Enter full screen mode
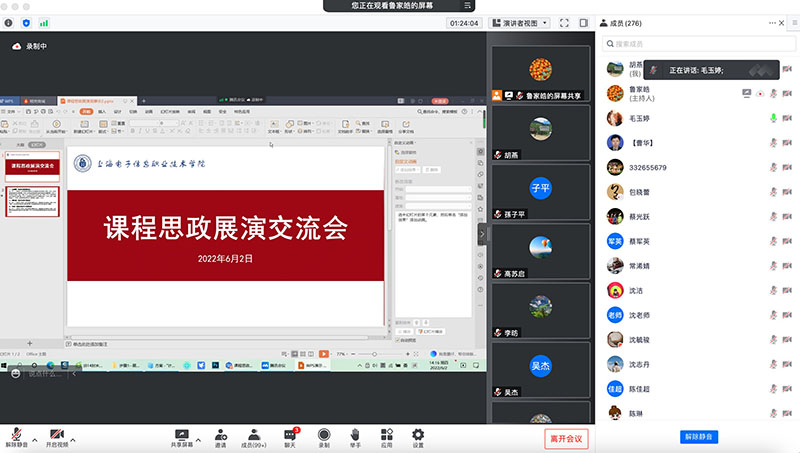This screenshot has height=453, width=800. (x=564, y=22)
